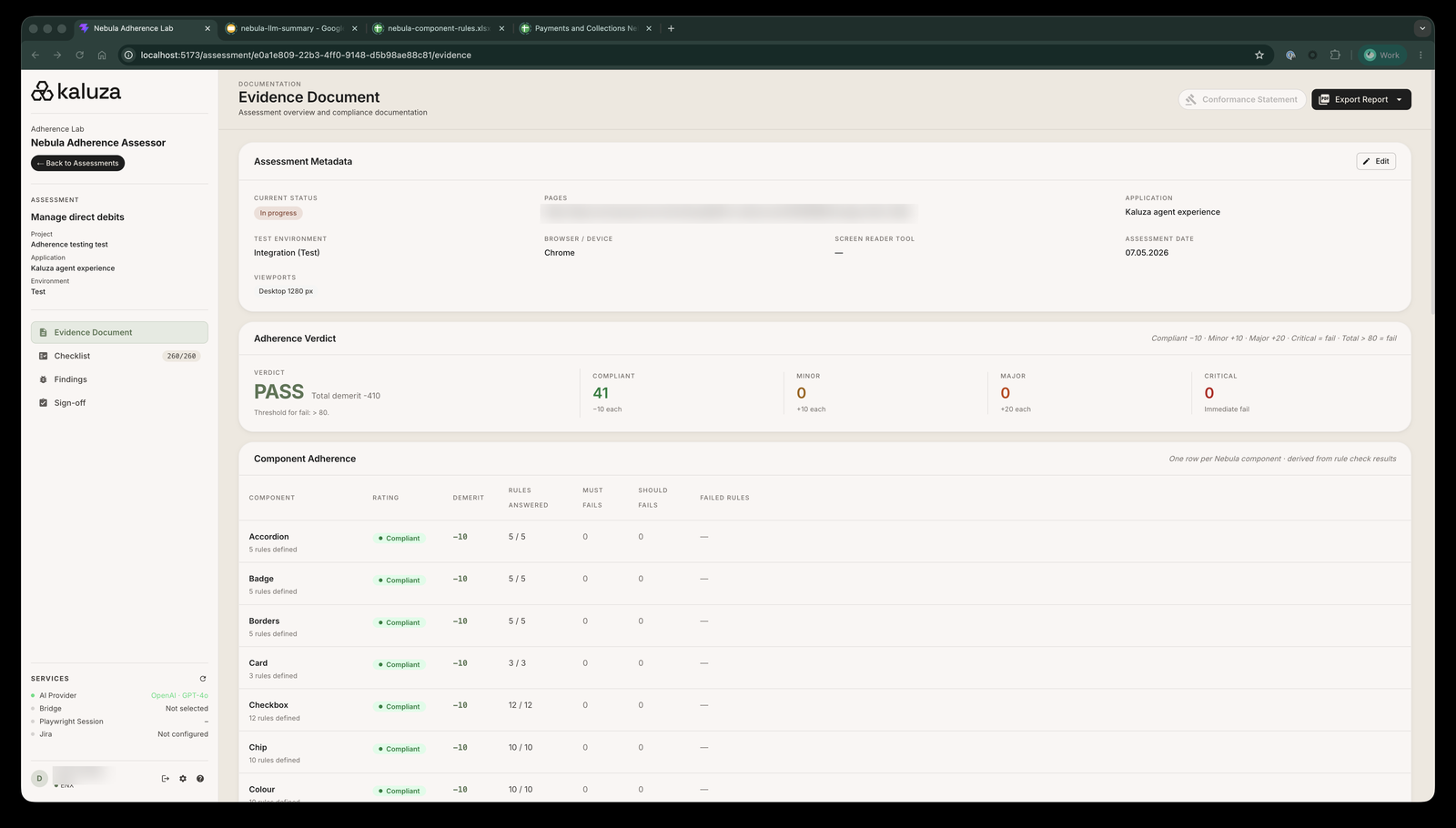Select the Borders component row
This screenshot has height=828, width=1456.
coord(824,626)
